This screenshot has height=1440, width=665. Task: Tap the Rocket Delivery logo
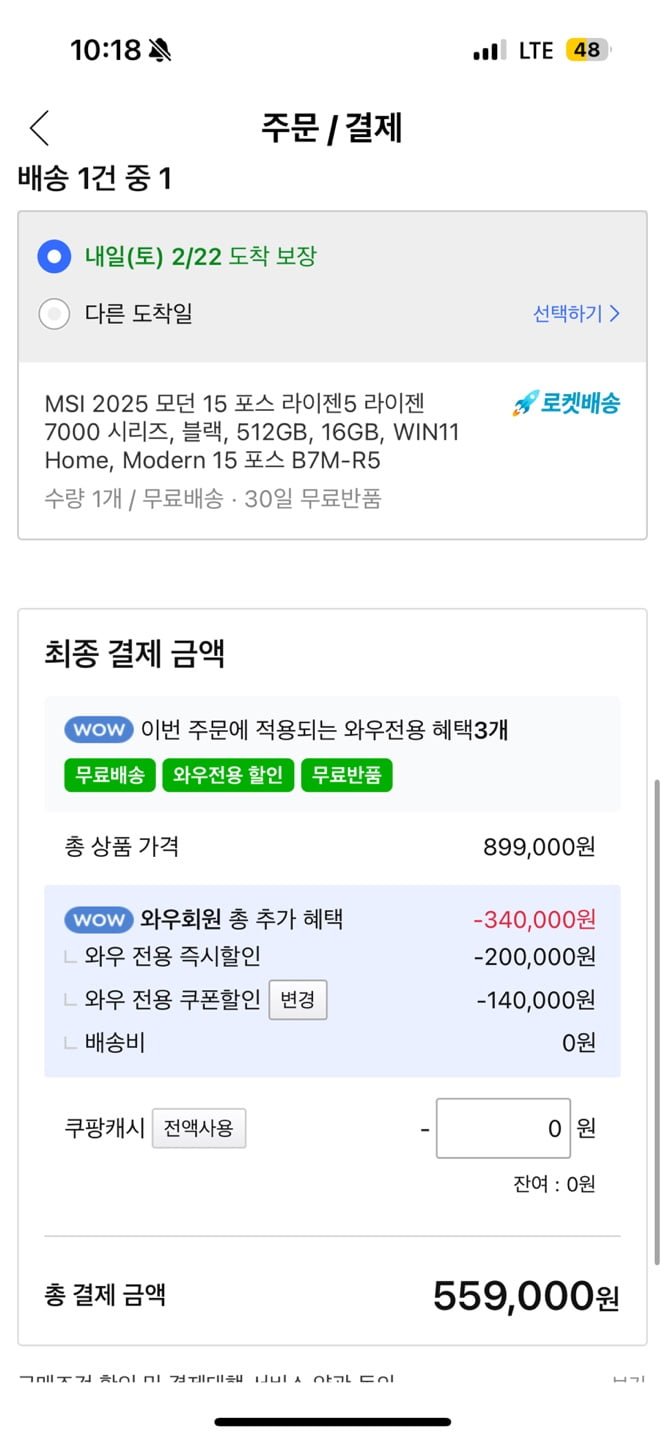click(x=566, y=403)
